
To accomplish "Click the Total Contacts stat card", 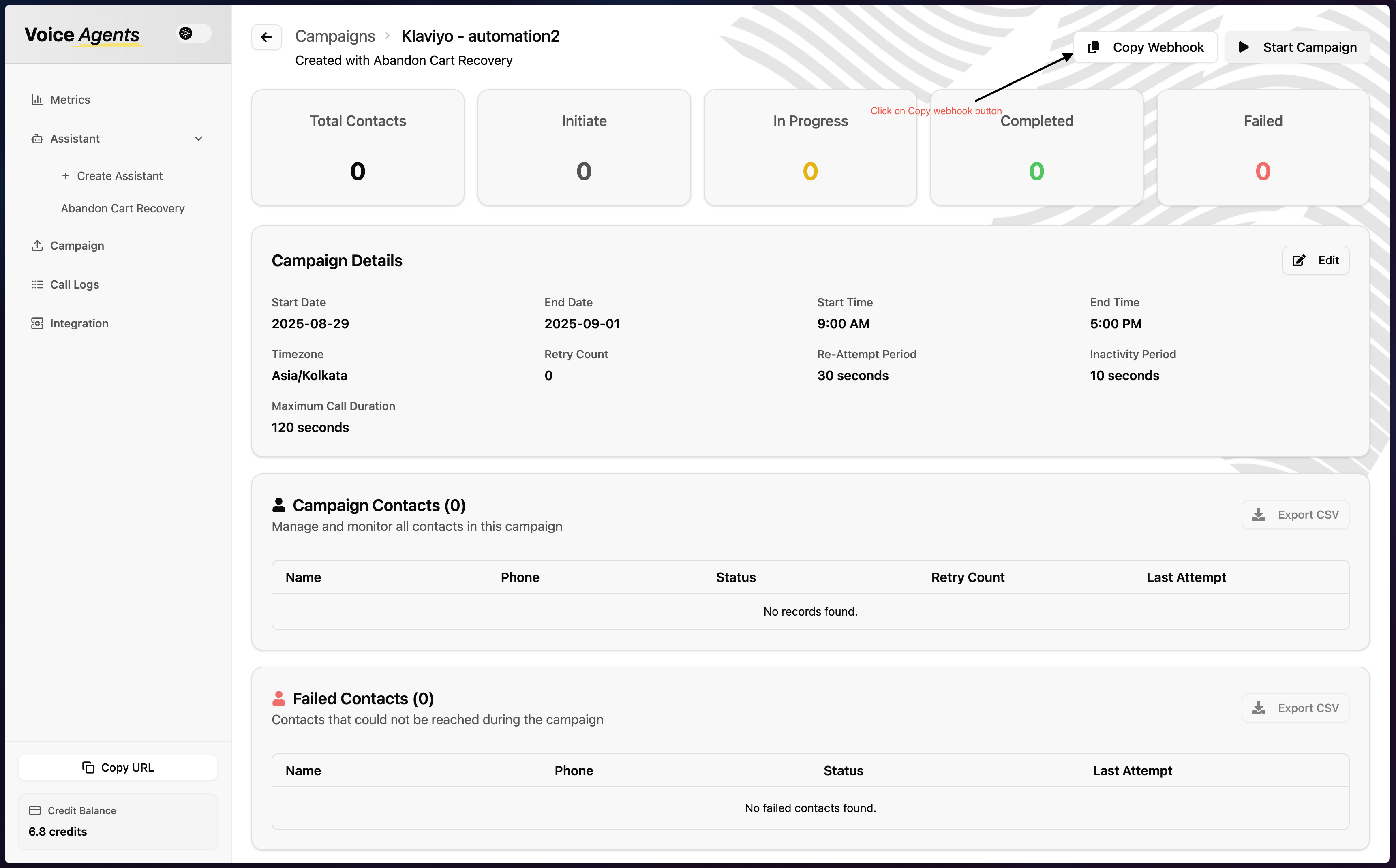I will coord(357,148).
